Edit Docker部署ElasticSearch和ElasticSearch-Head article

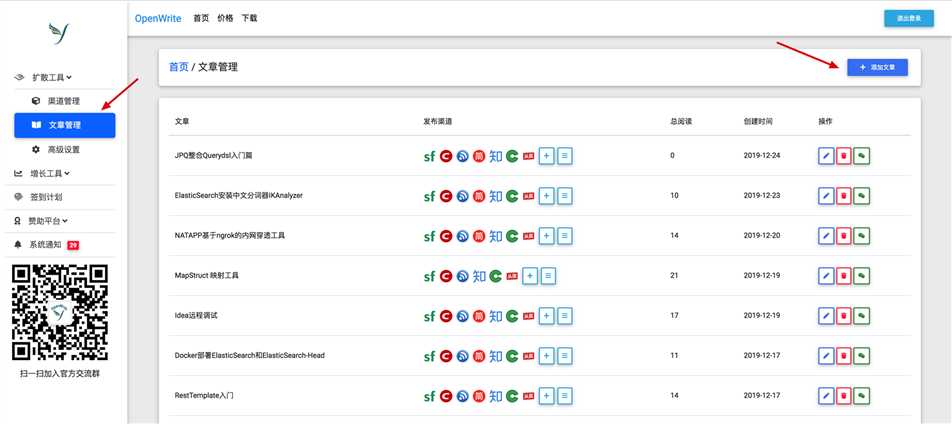(826, 356)
